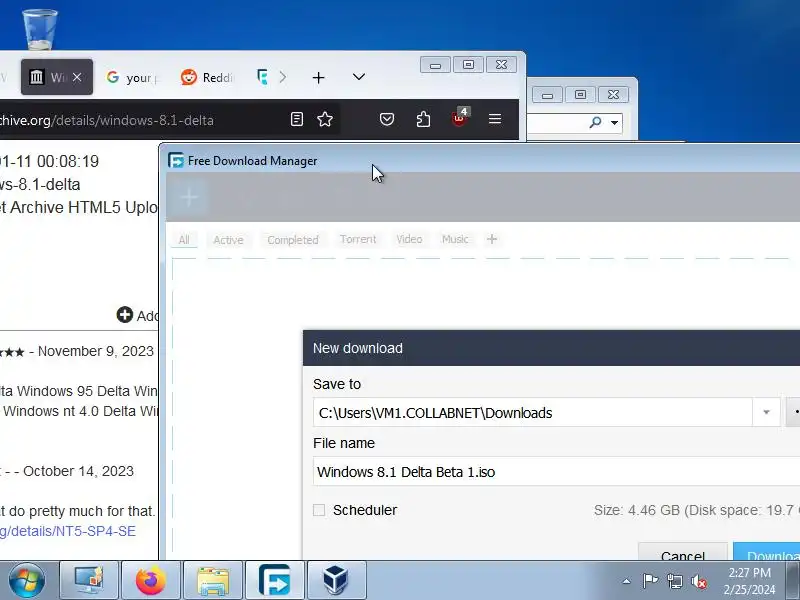Open the Windows Start menu
Image resolution: width=800 pixels, height=600 pixels.
click(x=27, y=581)
